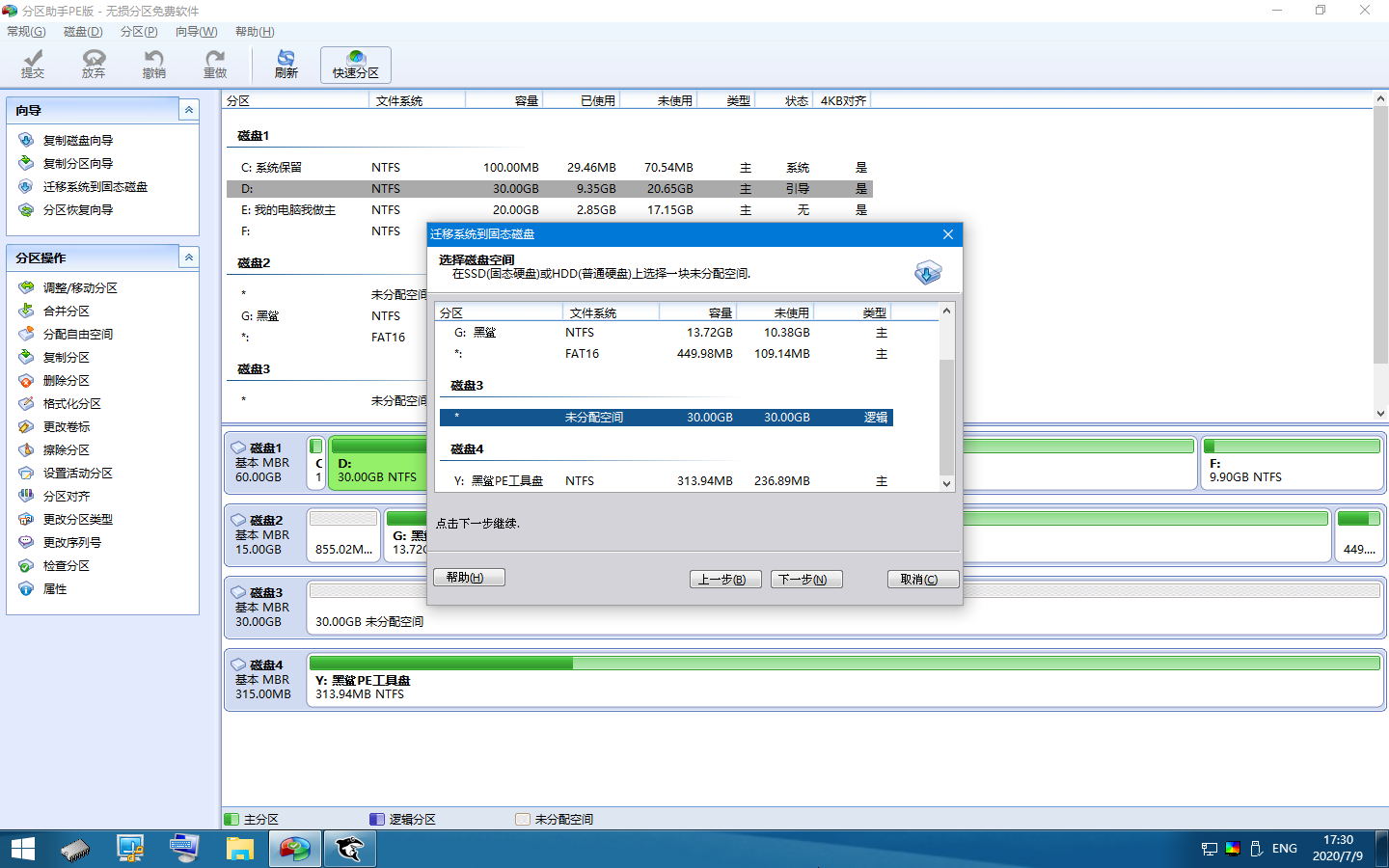Select 磁盘1 基本 MBR disk label
1389x868 pixels.
coord(264,463)
